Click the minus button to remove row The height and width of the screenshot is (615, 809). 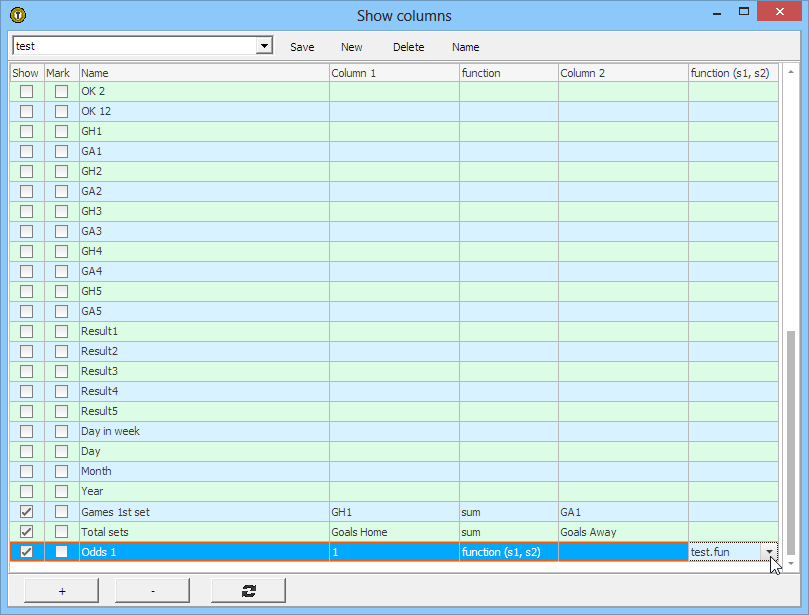(152, 591)
